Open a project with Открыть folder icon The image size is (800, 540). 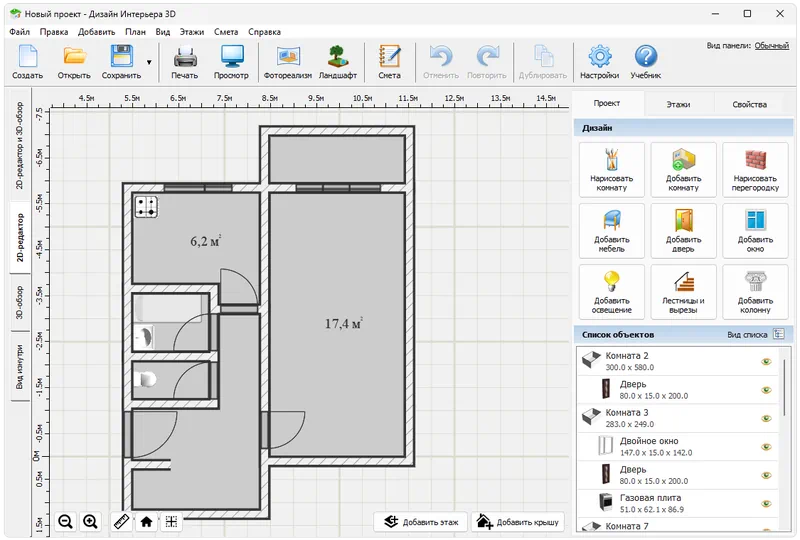pos(74,62)
